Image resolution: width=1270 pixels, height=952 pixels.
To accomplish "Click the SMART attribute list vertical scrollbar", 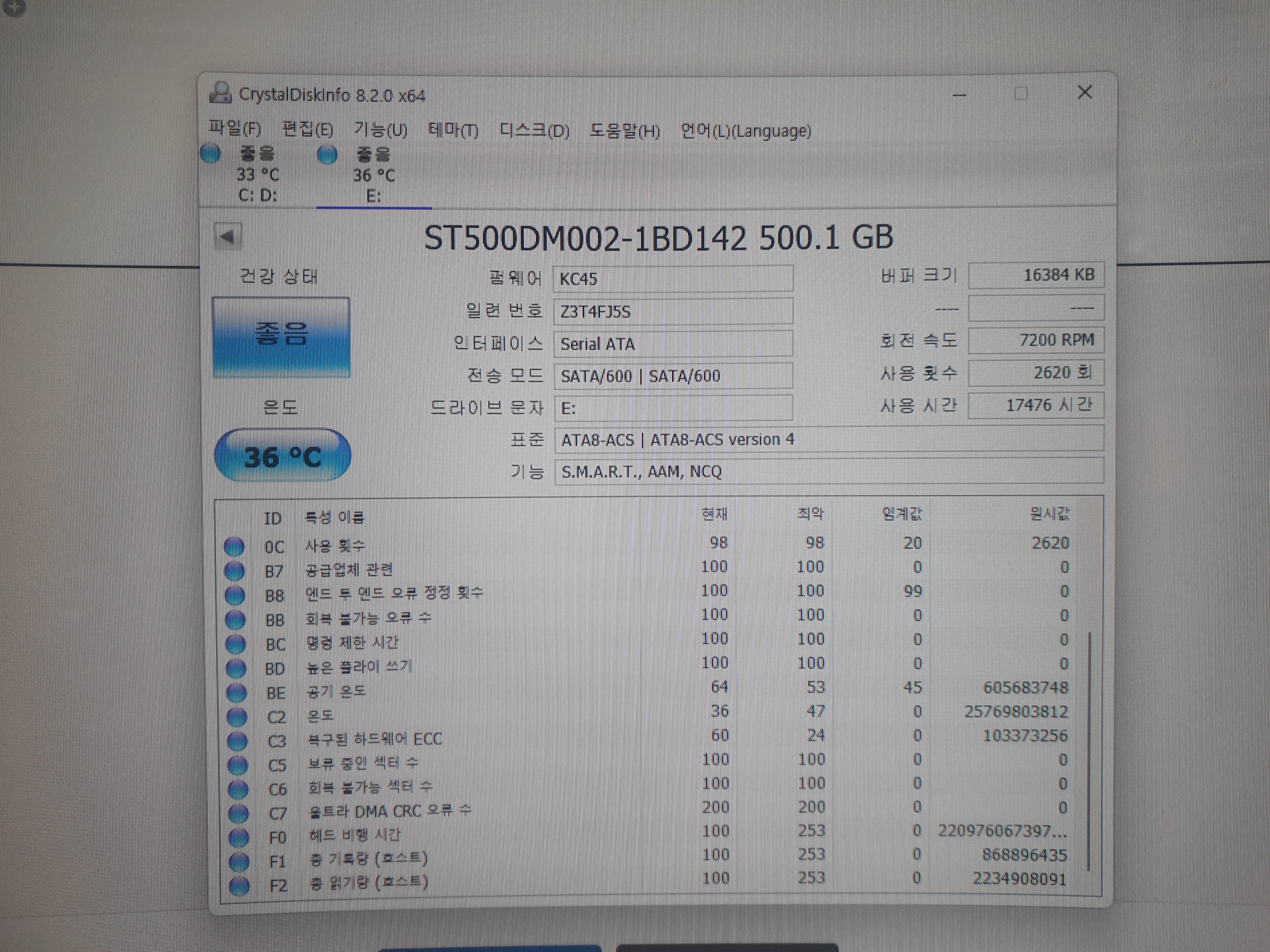I will coord(1089,752).
